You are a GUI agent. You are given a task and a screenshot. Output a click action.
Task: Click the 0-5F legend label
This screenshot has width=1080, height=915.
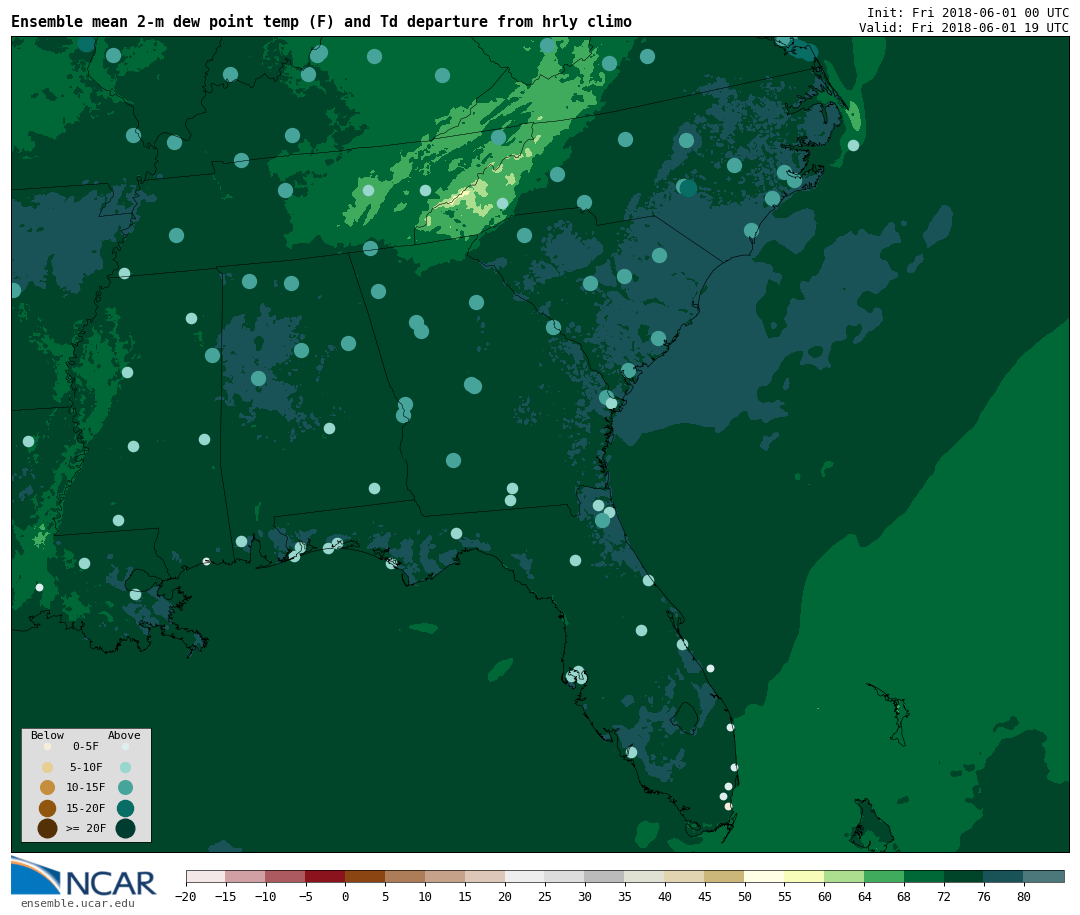click(85, 746)
